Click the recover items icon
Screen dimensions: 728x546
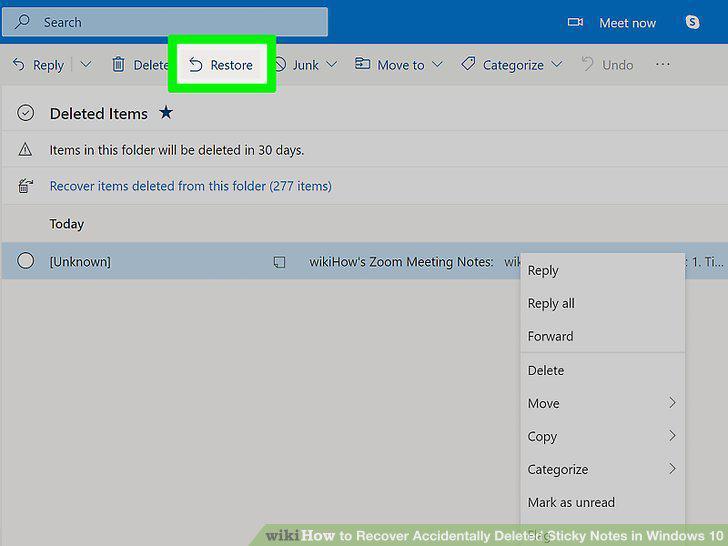point(26,186)
